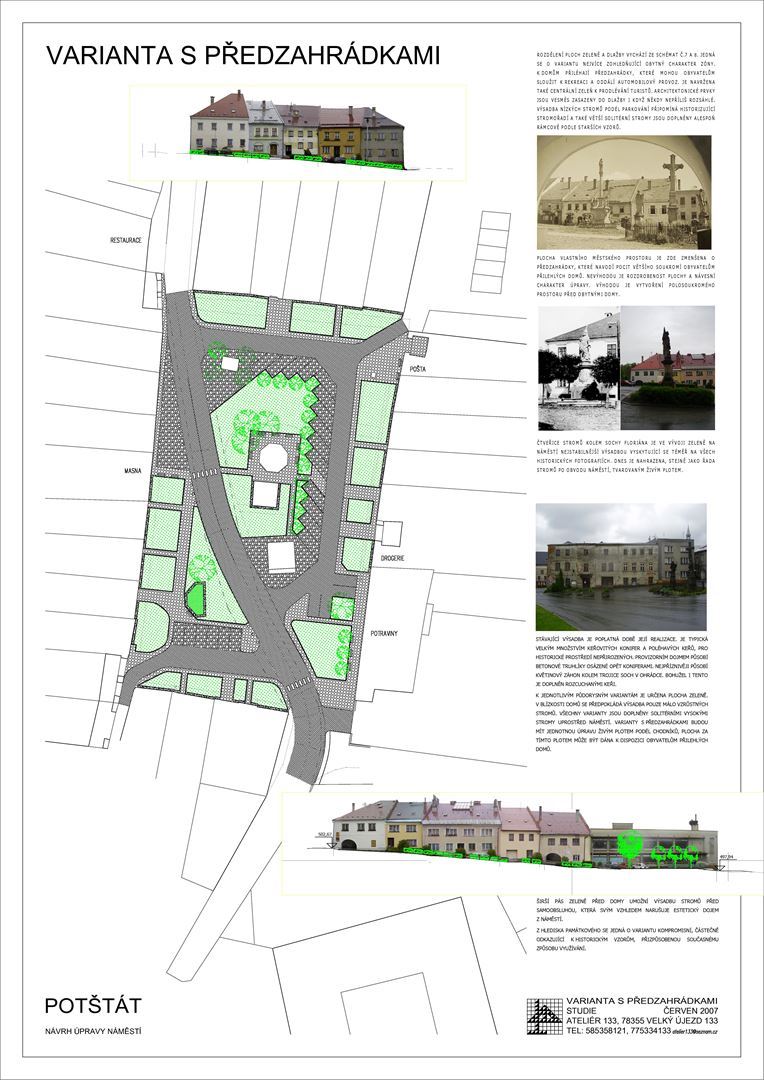Click the small white square near top trees
This screenshot has height=1080, width=764.
(x=231, y=364)
